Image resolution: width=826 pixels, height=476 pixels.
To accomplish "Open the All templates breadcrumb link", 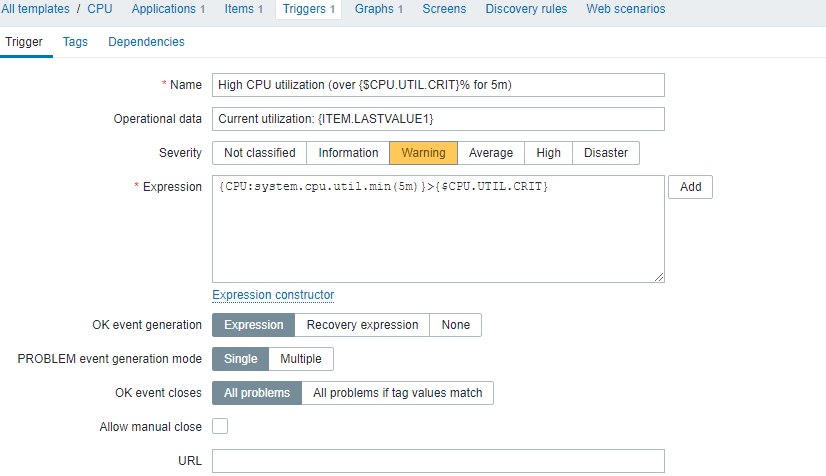I will [x=35, y=9].
